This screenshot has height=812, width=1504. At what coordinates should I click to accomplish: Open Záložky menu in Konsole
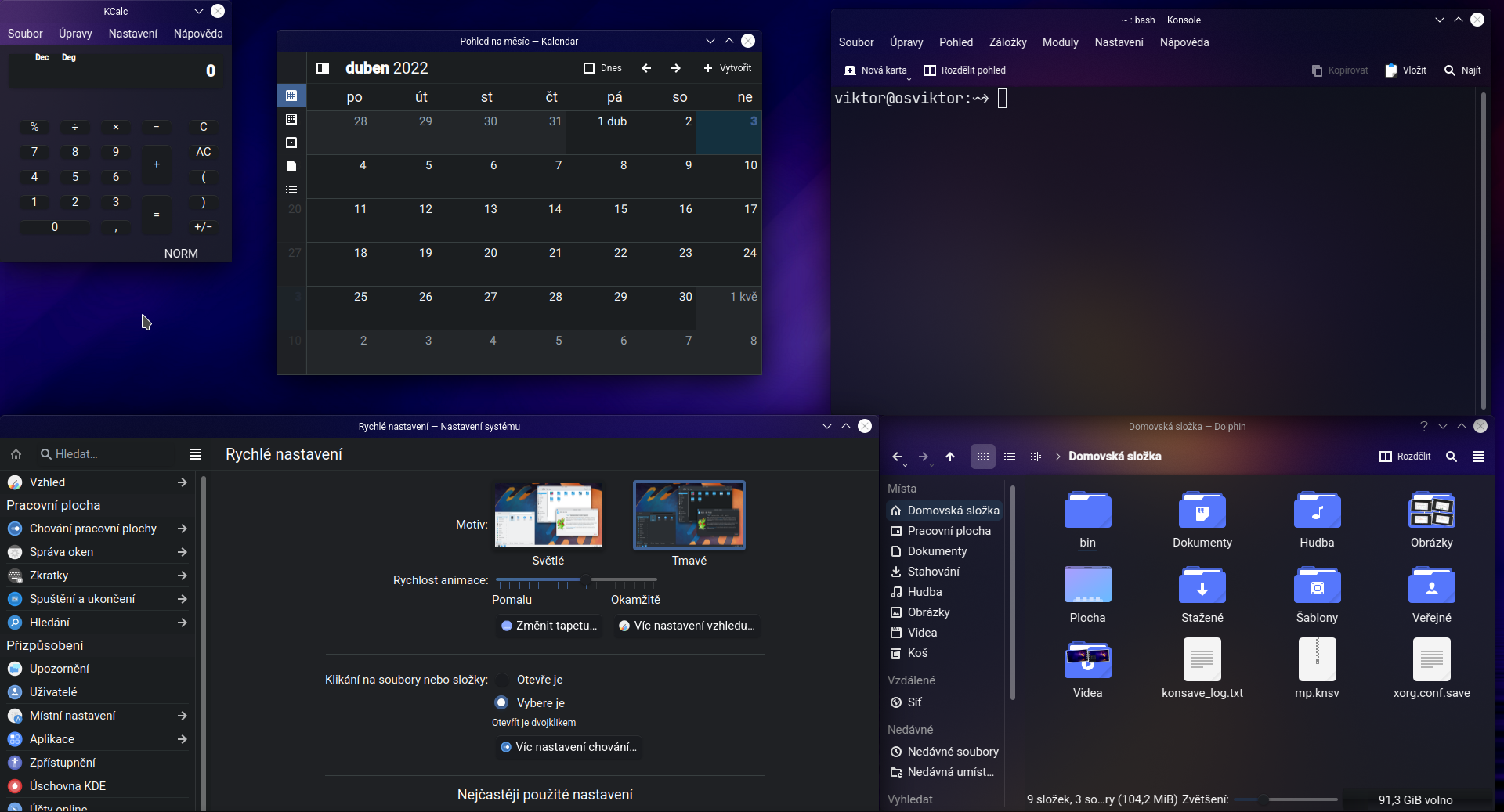coord(1007,42)
